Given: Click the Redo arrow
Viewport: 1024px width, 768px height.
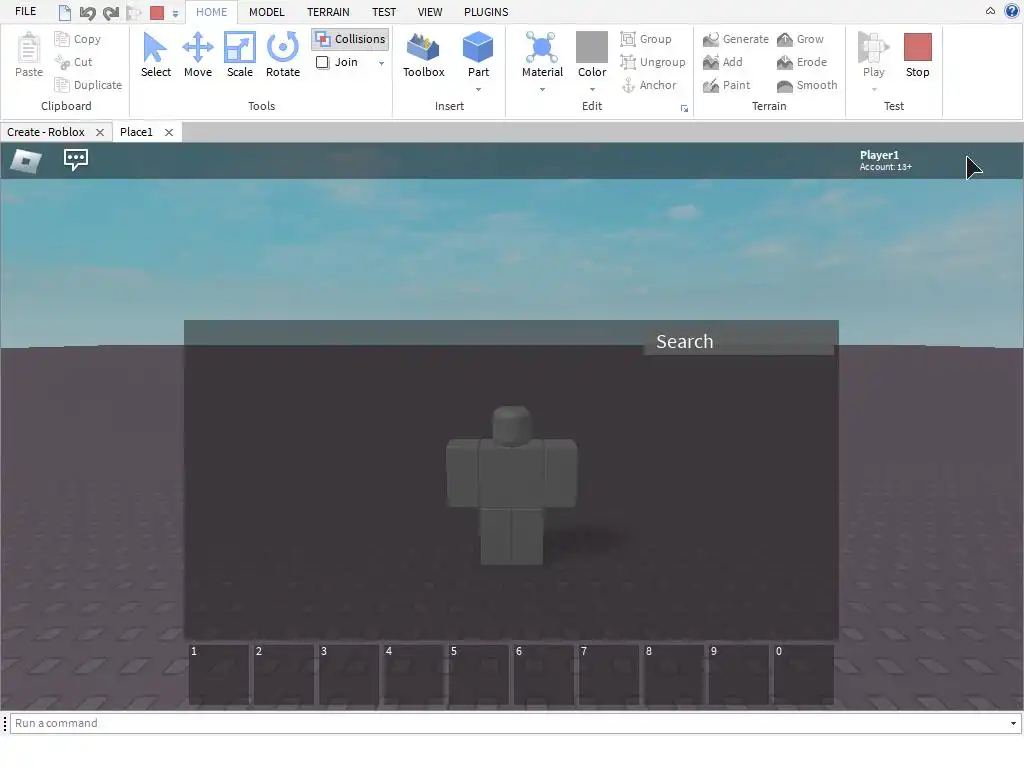Looking at the screenshot, I should point(110,12).
